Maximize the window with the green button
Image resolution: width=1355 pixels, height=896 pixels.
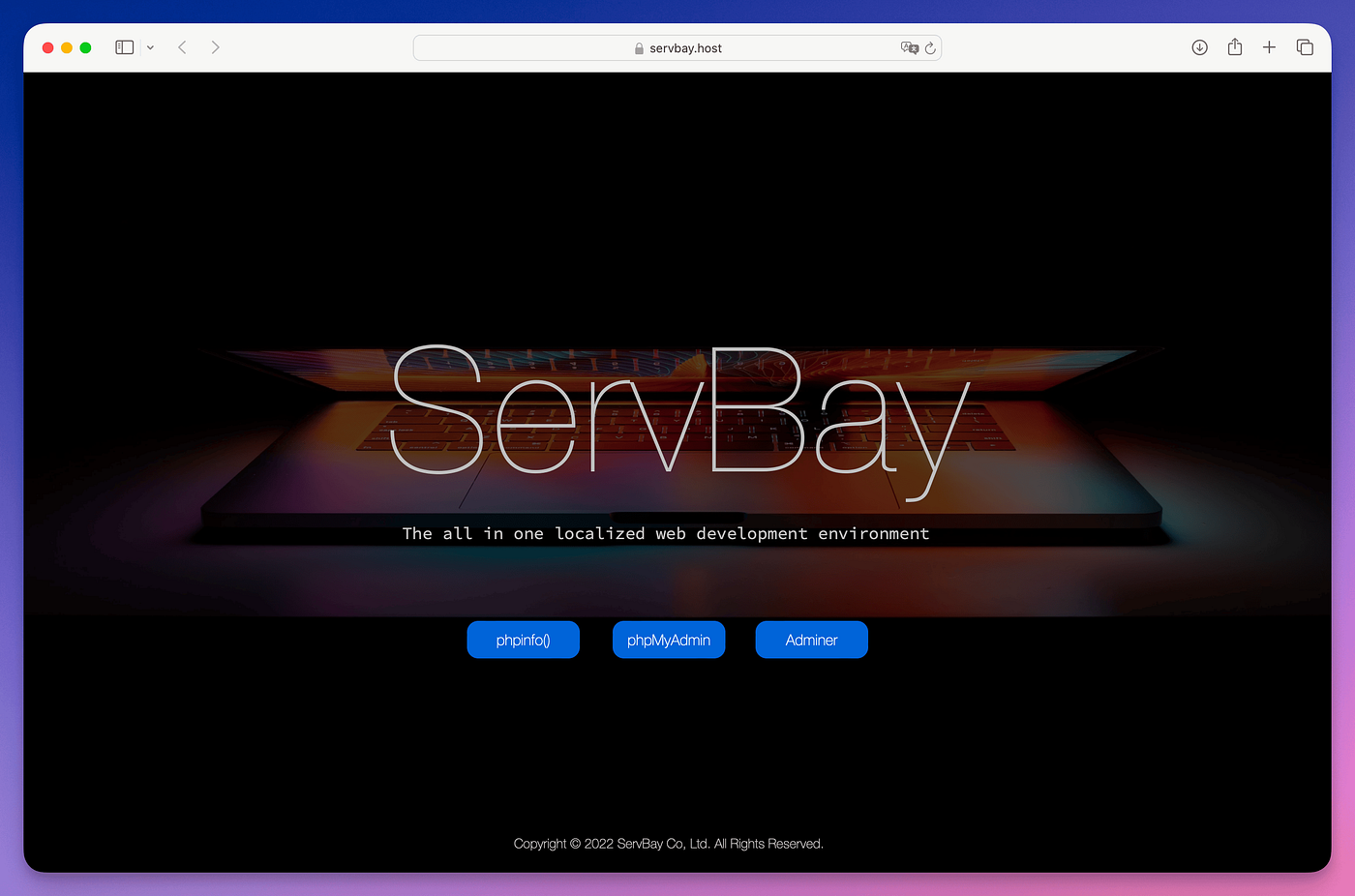click(x=85, y=47)
